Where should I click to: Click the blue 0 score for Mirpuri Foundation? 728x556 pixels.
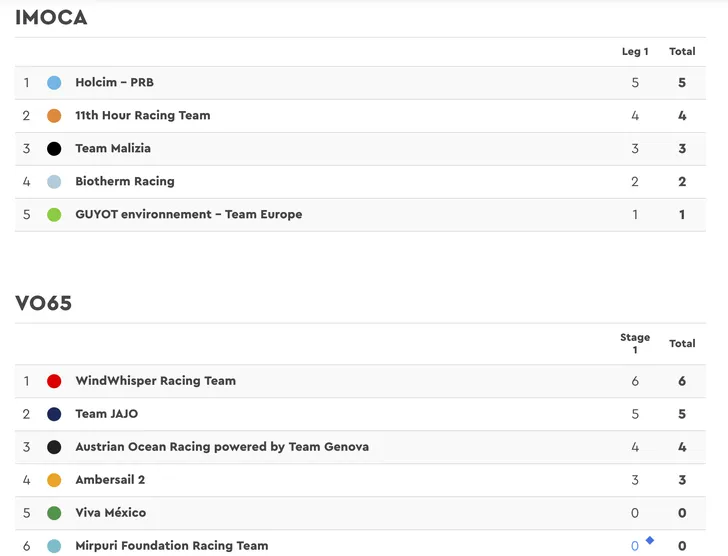click(x=635, y=546)
